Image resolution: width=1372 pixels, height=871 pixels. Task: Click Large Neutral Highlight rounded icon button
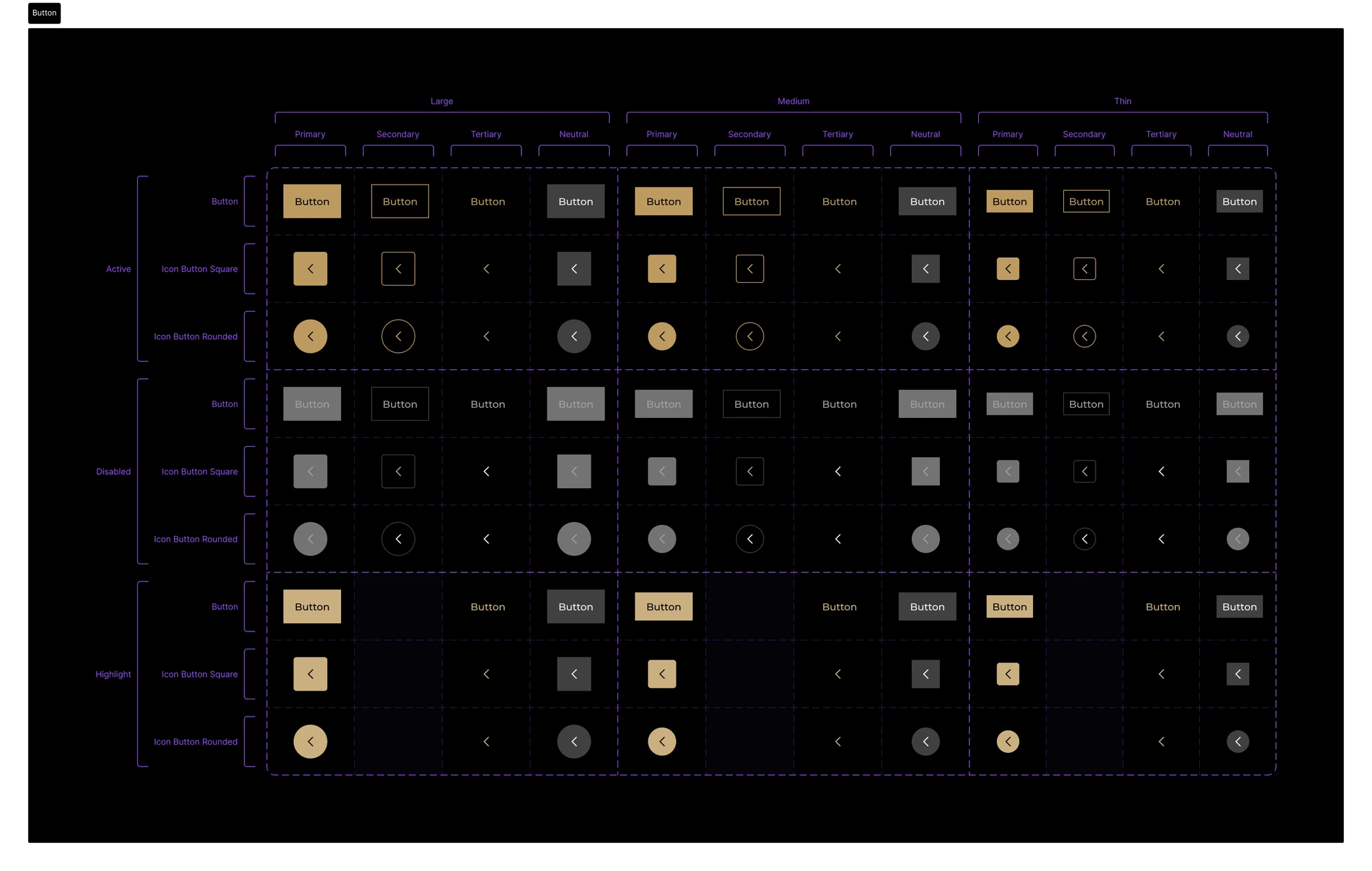tap(574, 741)
